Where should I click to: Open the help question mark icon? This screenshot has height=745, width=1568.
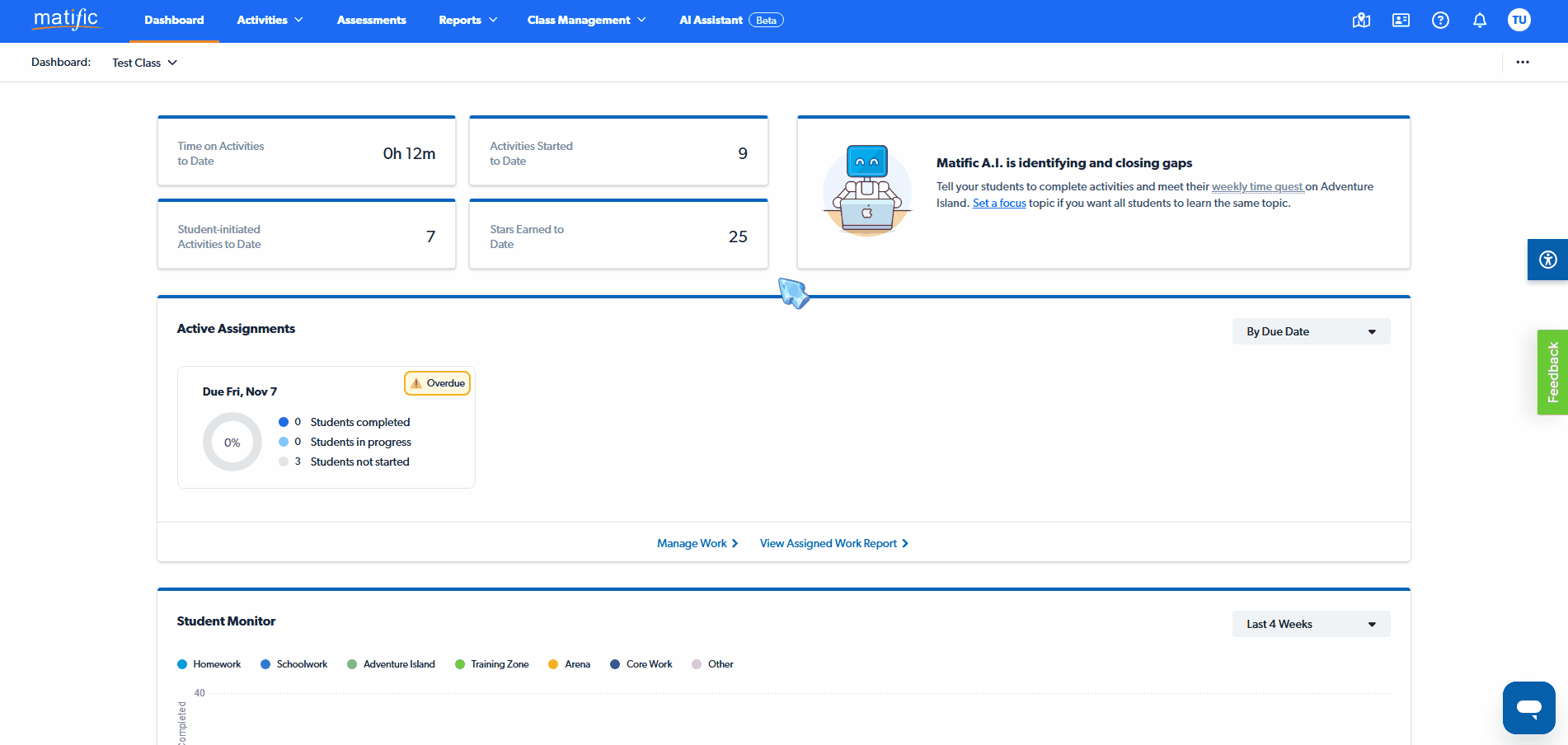[x=1440, y=21]
